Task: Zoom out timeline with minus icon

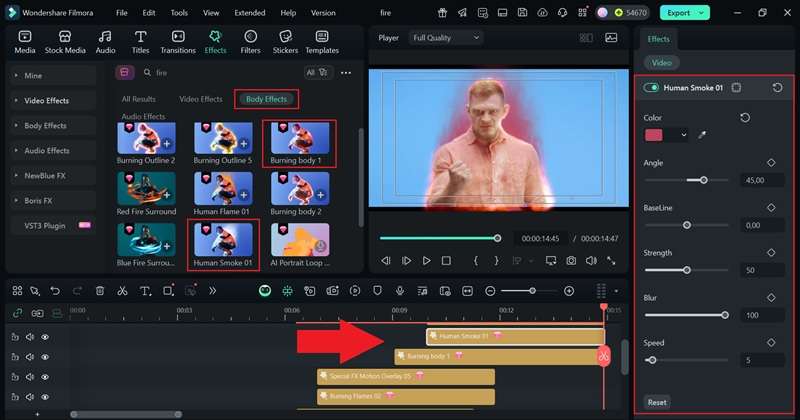Action: (x=490, y=291)
